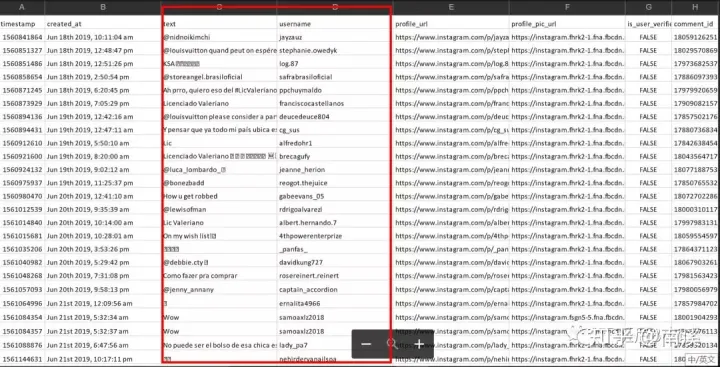Click the 'profile_url' header cell
Image resolution: width=720 pixels, height=367 pixels.
[x=451, y=23]
